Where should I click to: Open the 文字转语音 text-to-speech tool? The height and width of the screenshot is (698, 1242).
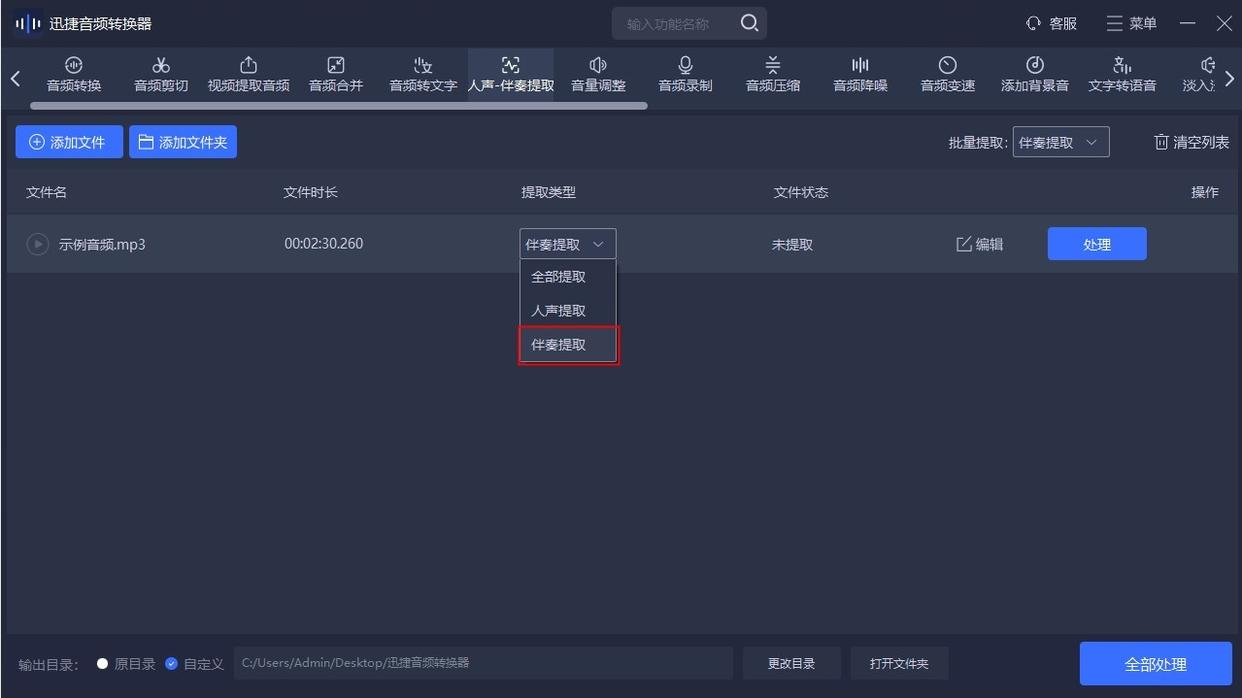pos(1122,75)
